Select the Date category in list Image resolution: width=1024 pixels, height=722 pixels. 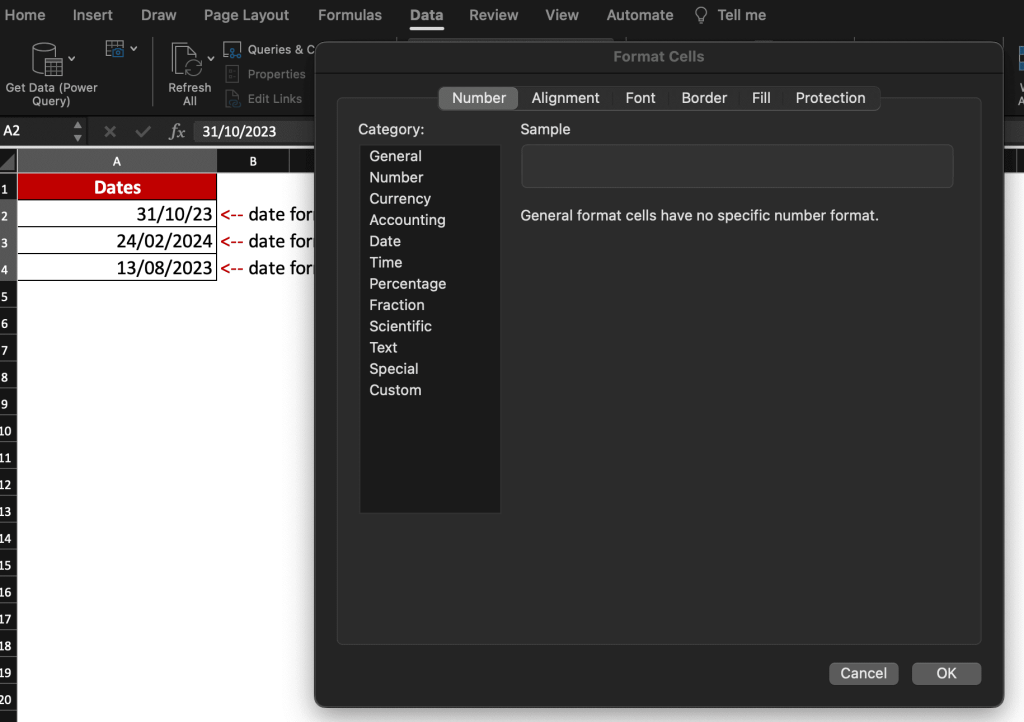pos(385,241)
